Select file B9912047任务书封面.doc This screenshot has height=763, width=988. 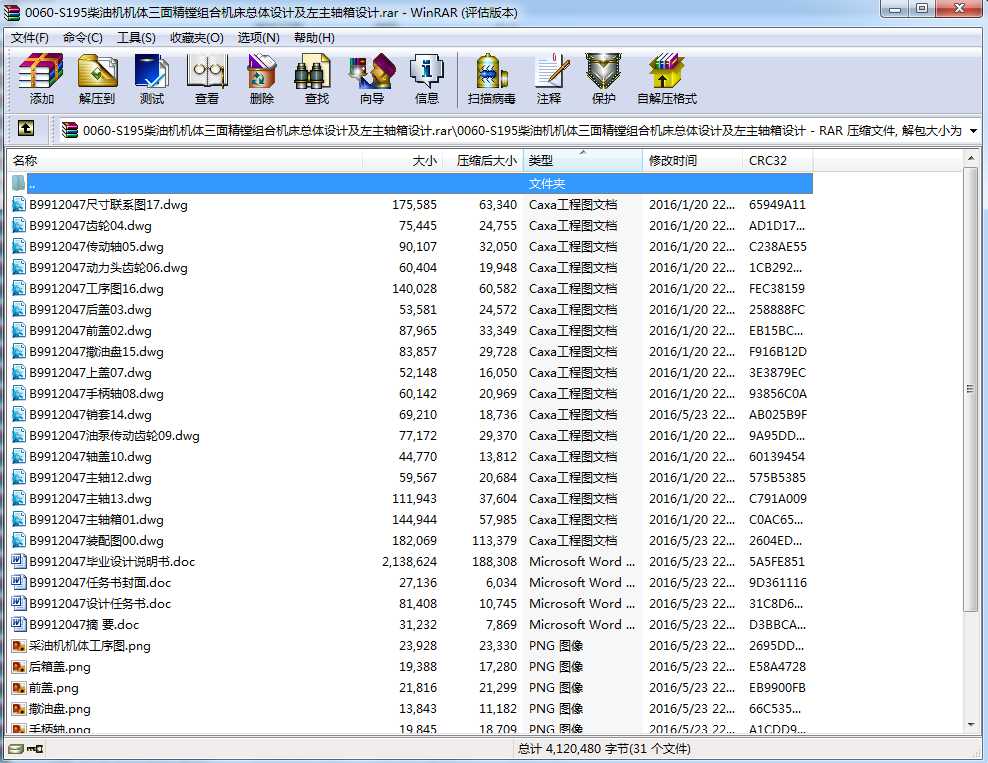pyautogui.click(x=100, y=582)
